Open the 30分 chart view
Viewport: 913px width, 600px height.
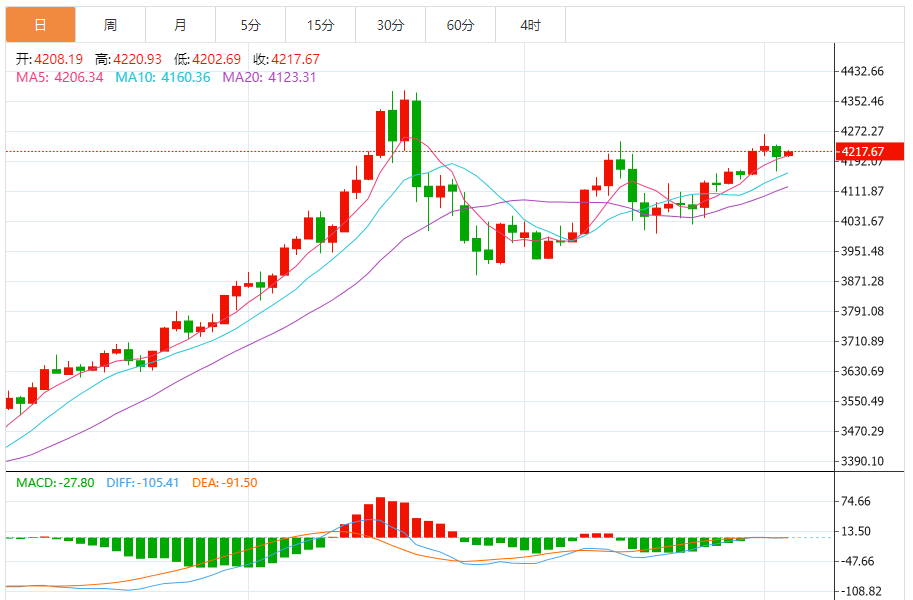click(391, 18)
